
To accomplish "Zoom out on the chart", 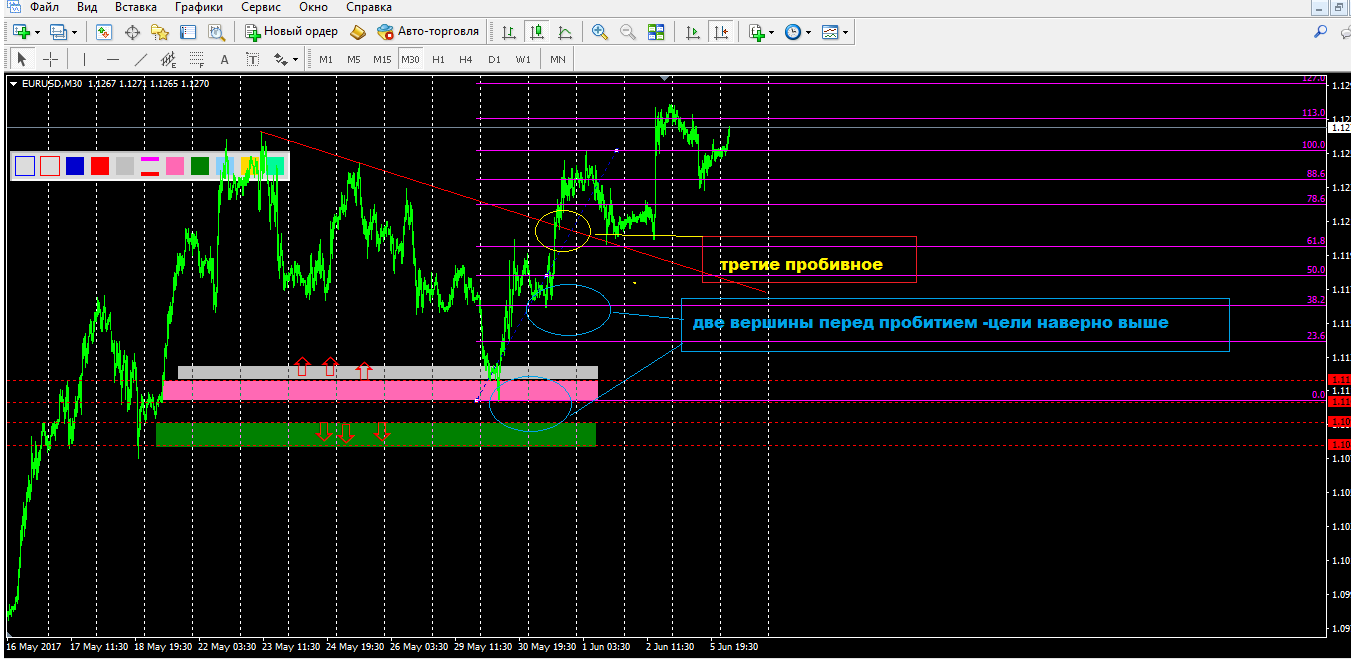I will tap(628, 32).
